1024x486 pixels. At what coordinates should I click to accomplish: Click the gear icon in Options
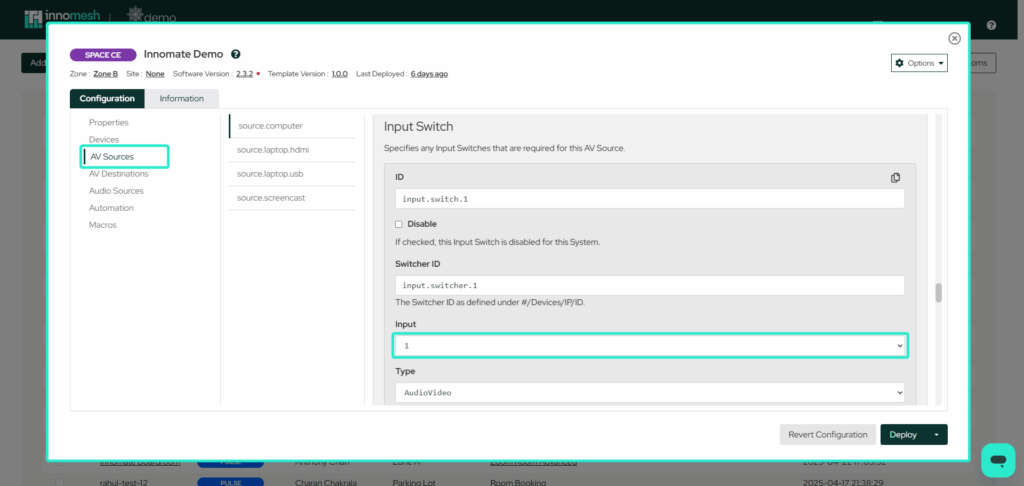click(899, 63)
